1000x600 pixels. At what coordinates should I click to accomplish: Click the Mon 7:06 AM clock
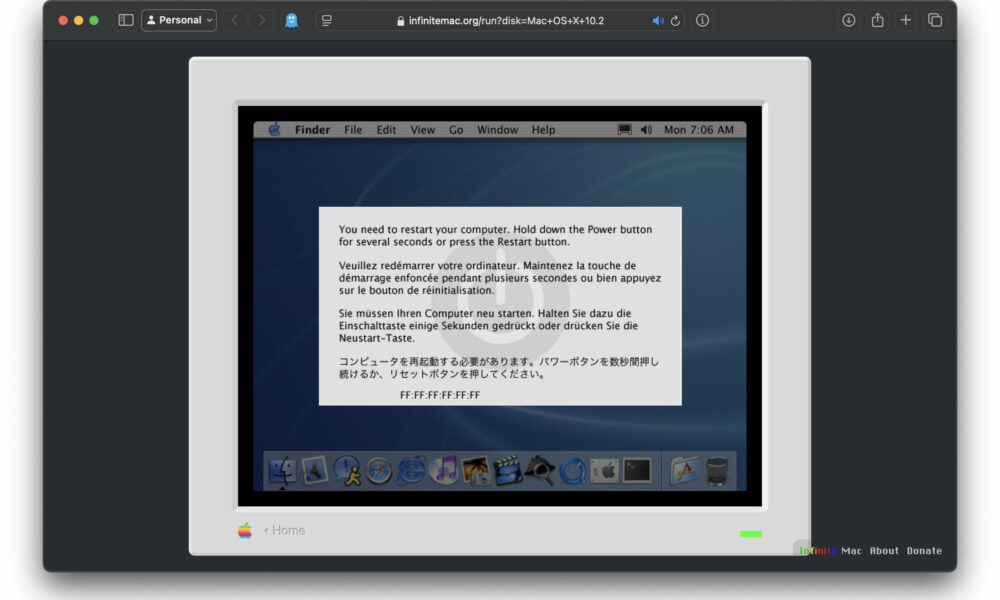[x=699, y=129]
